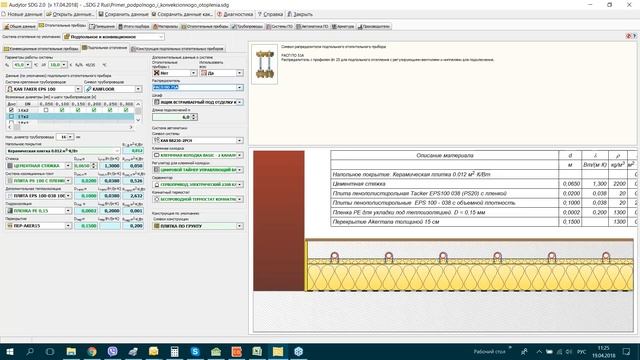Click the diameters list horizontal scrollbar
The image size is (640, 360).
pos(70,127)
